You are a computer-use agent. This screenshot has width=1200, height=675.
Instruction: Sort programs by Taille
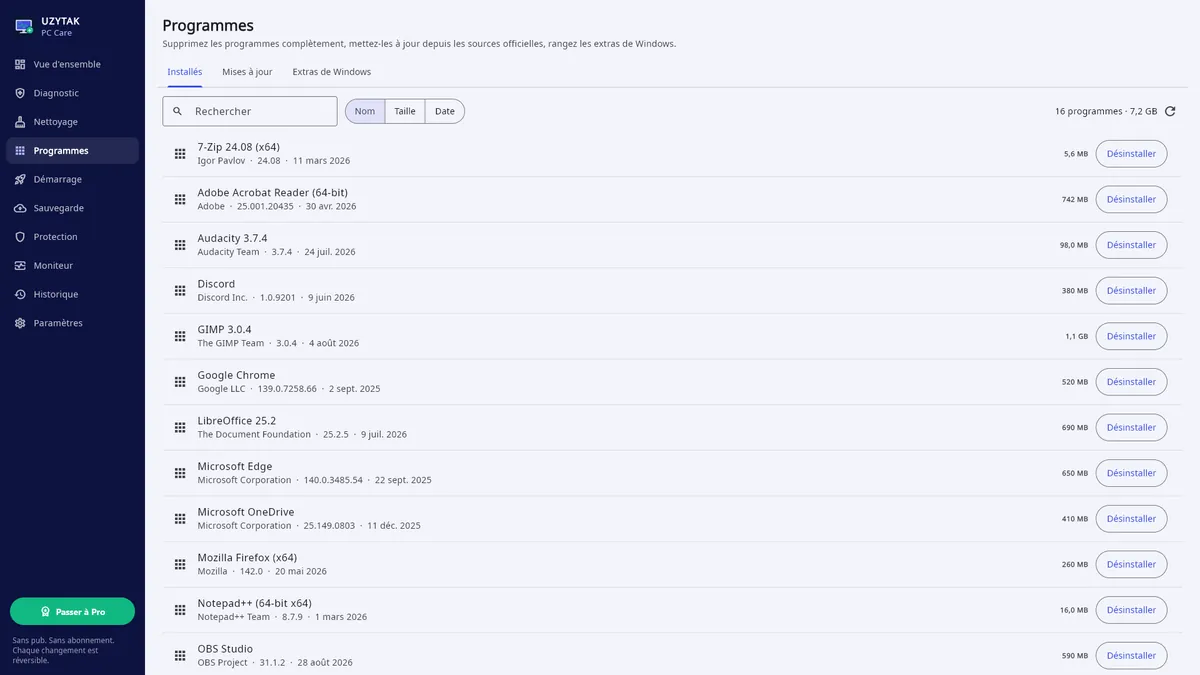(x=405, y=111)
